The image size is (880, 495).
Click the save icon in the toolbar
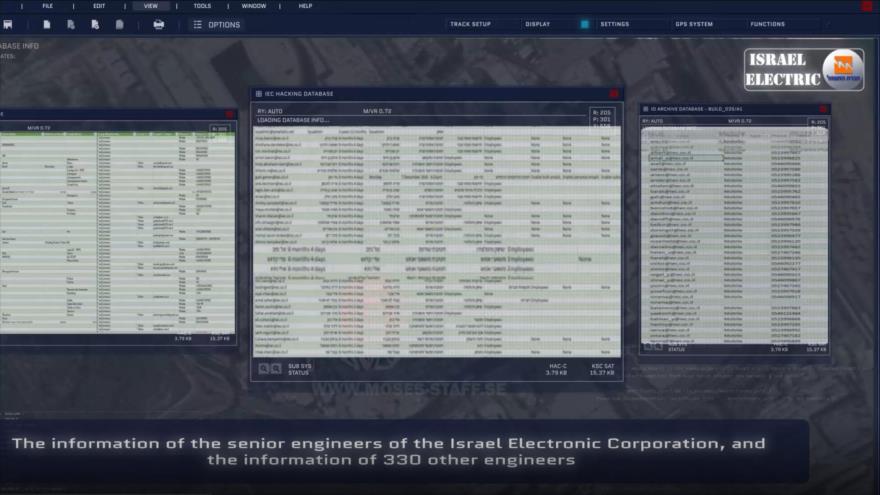coord(8,25)
